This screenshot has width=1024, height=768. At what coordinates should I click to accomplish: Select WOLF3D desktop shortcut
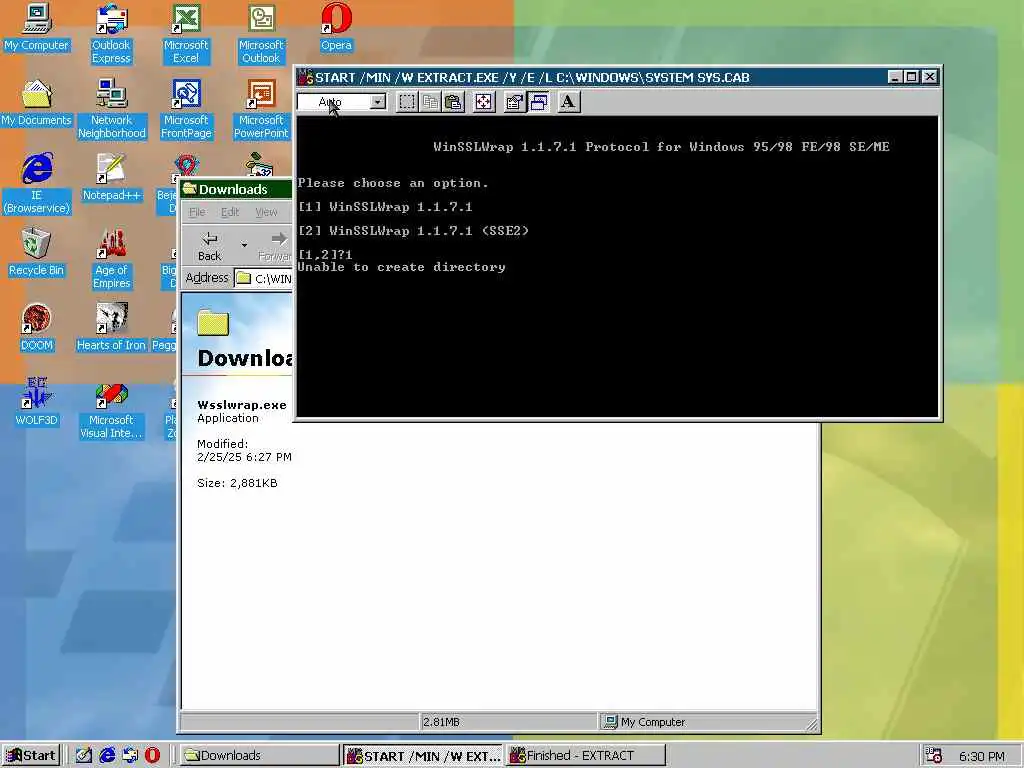tap(37, 403)
